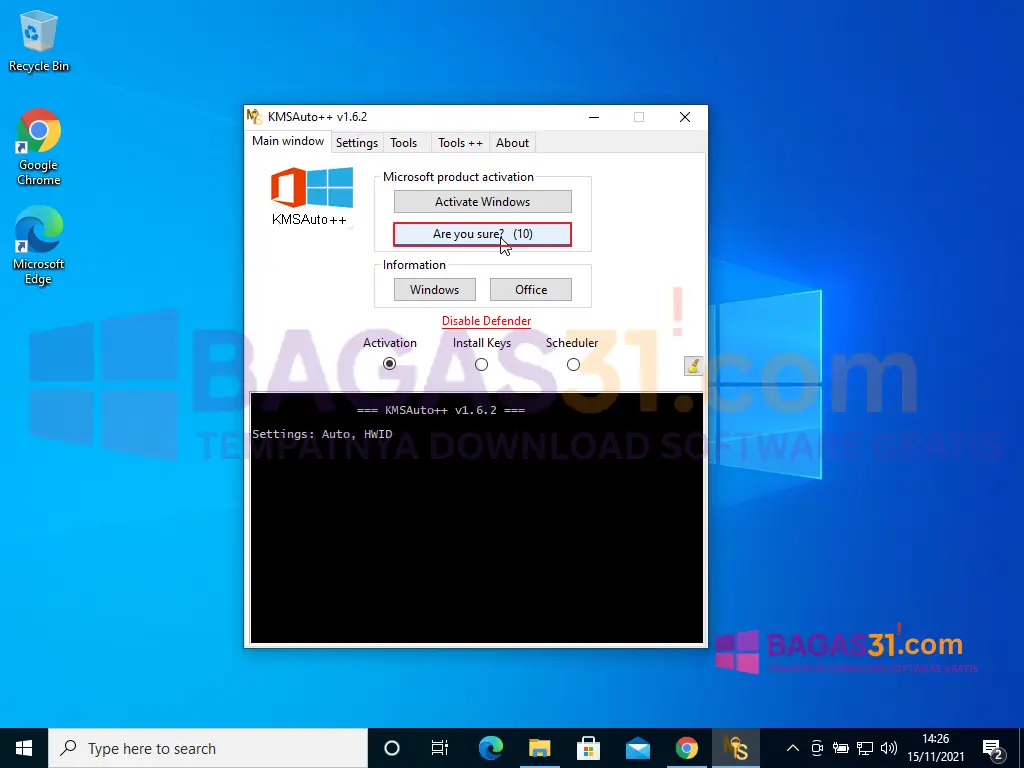
Task: Click the taskbar clock and date
Action: (936, 748)
